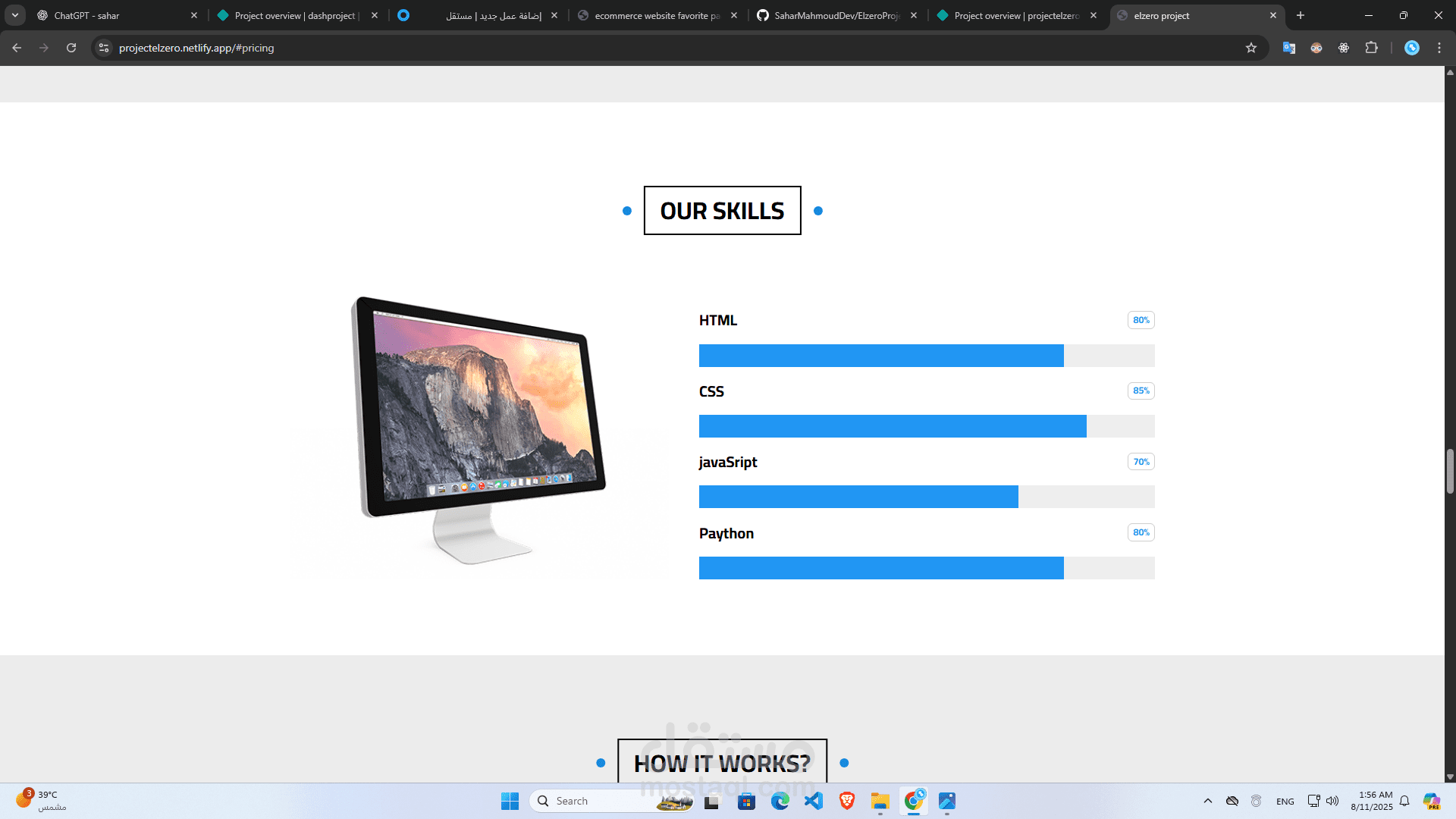Switch to the ChatGPT - sahar tab

(x=114, y=15)
